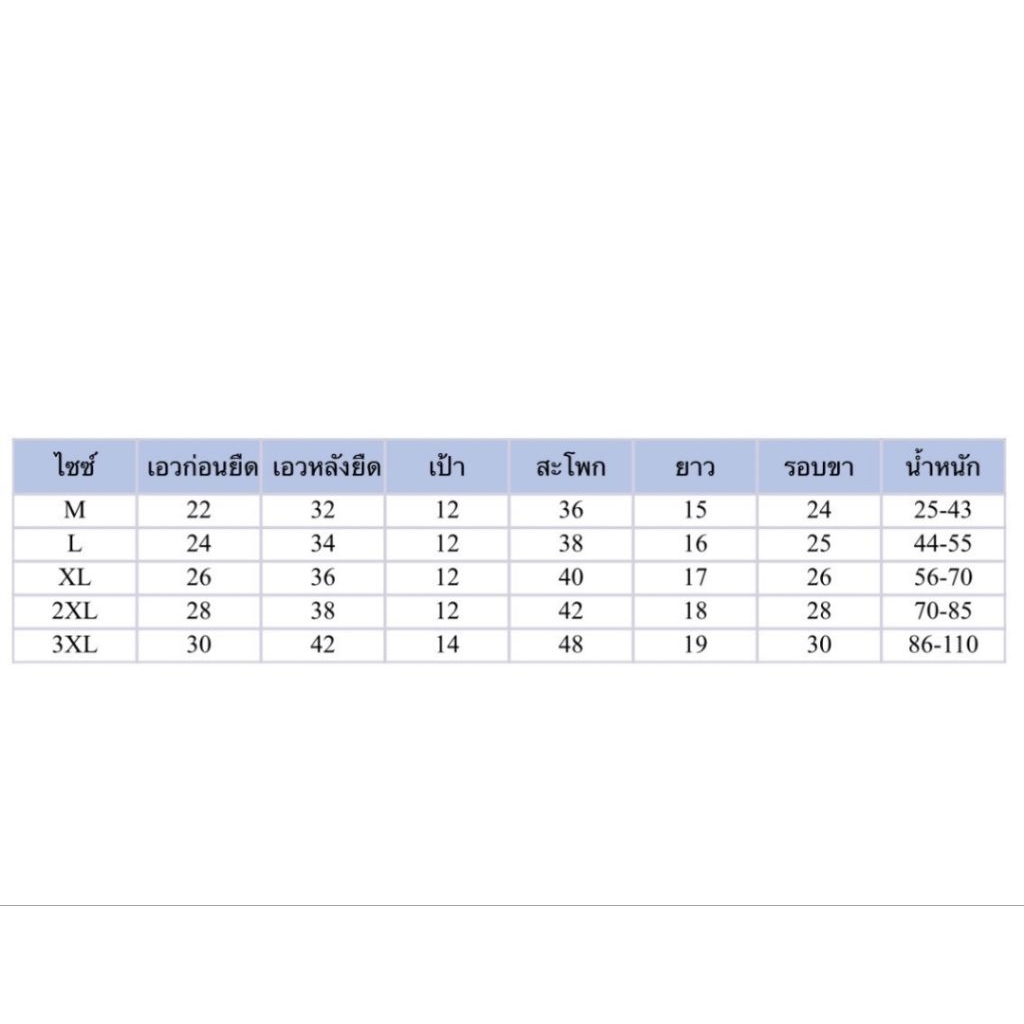Viewport: 1024px width, 1024px height.
Task: Select the length value 15 cell
Action: click(x=695, y=510)
